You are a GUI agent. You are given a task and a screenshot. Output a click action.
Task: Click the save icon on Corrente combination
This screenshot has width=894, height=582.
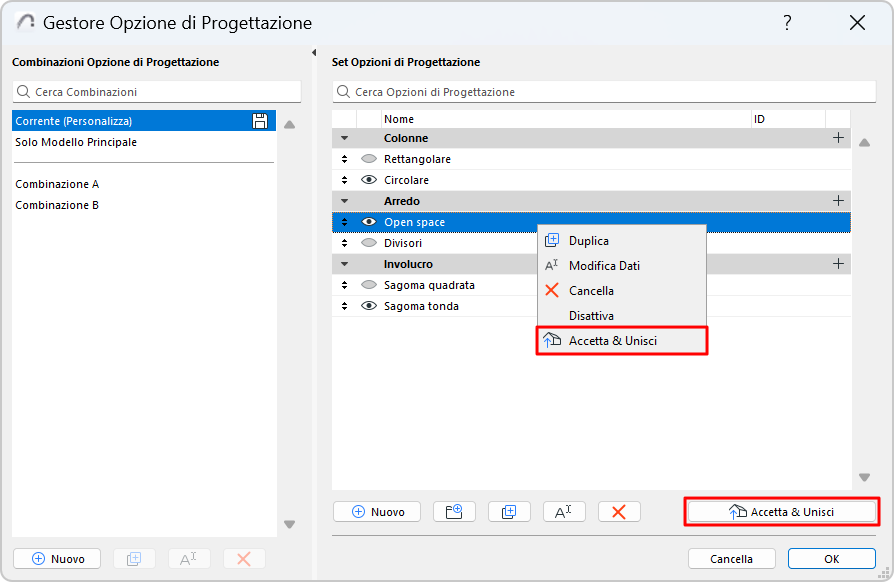click(260, 121)
